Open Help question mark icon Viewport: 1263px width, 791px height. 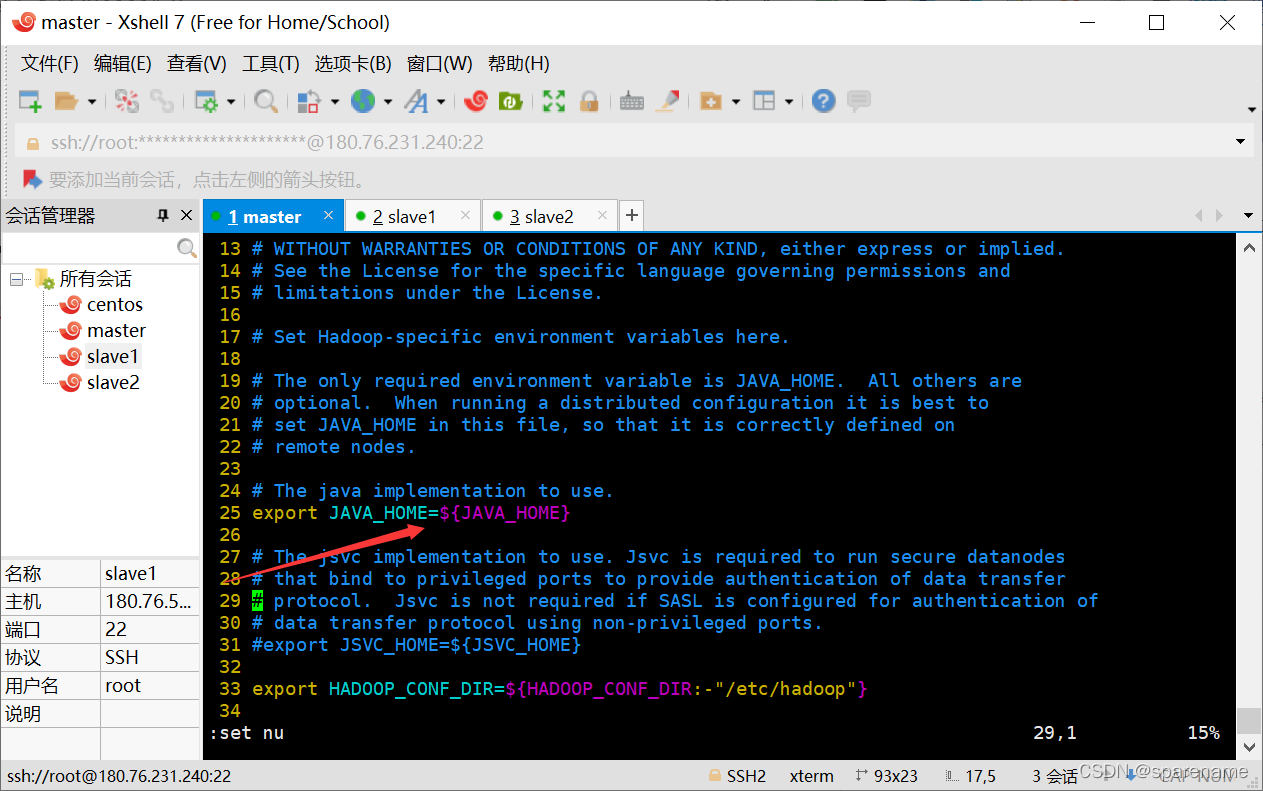[823, 101]
